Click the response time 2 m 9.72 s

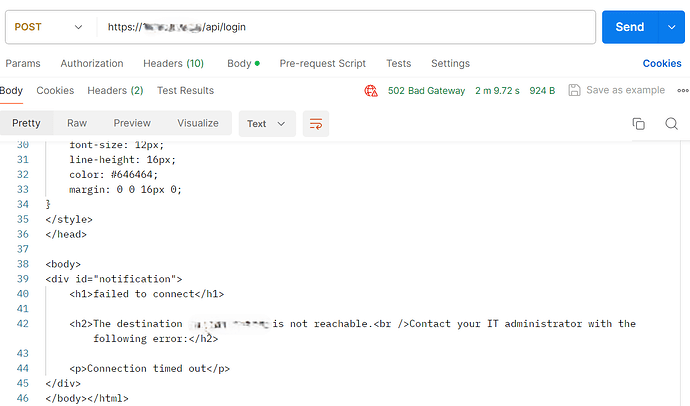(497, 91)
